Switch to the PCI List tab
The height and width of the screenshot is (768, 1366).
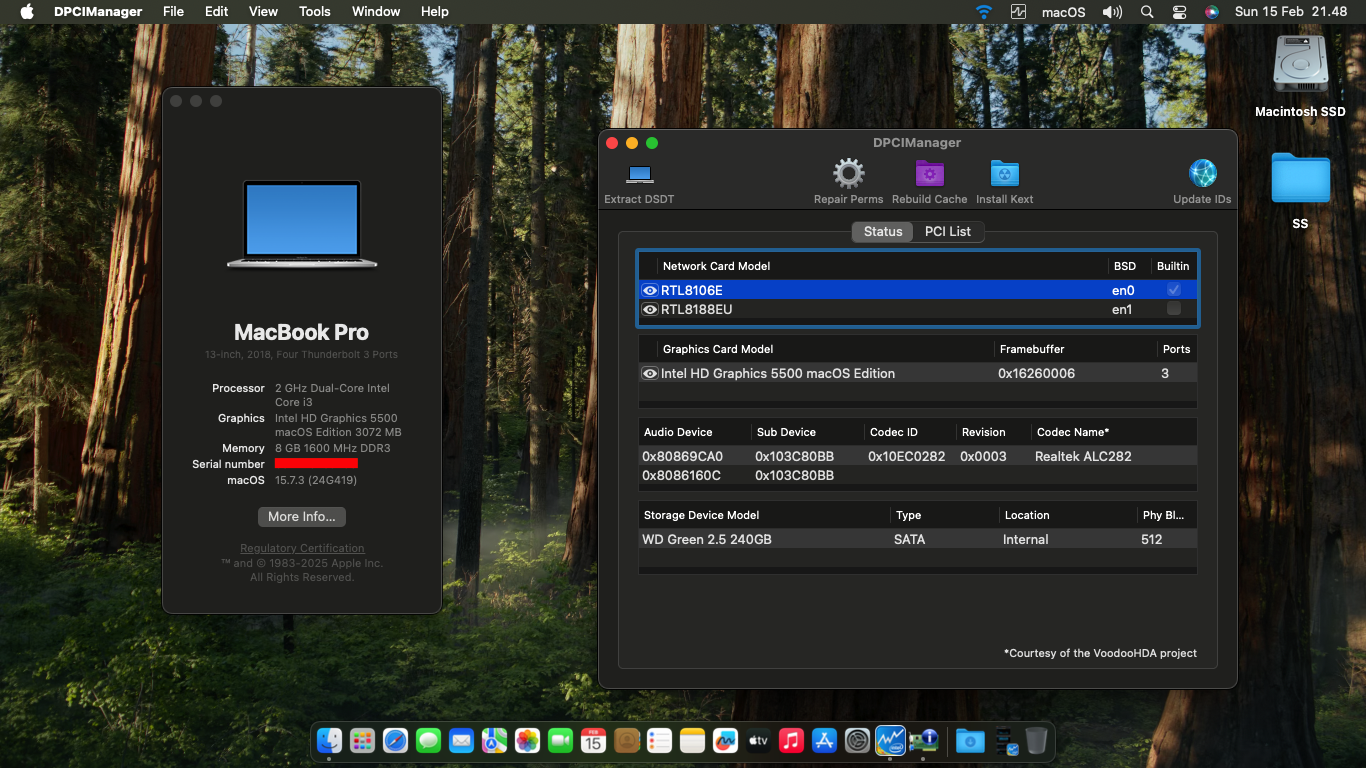pyautogui.click(x=948, y=231)
